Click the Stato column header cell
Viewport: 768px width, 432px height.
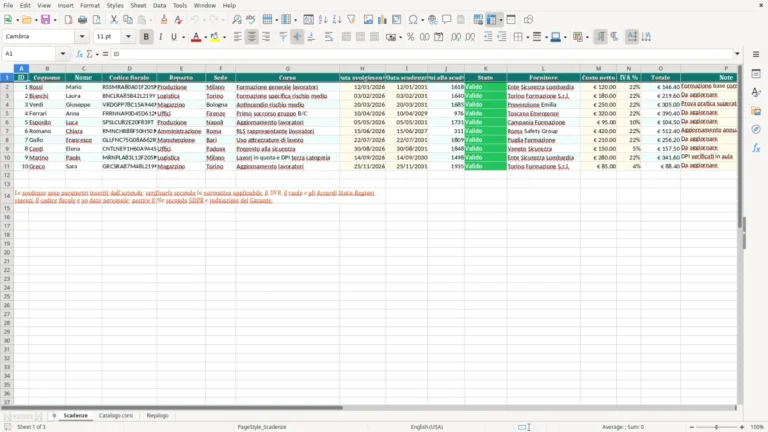click(x=485, y=77)
